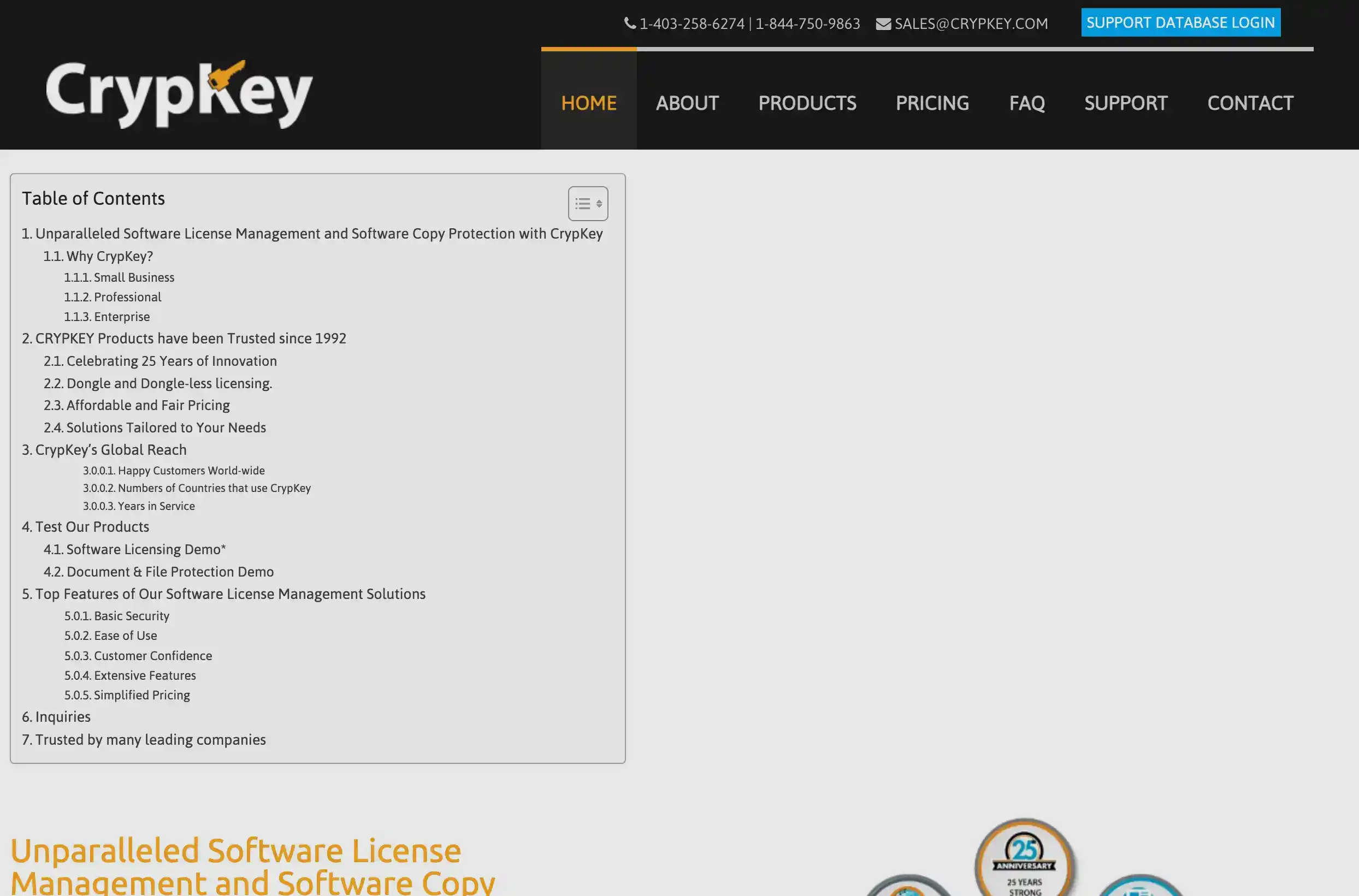Open the SUPPORT menu
This screenshot has width=1359, height=896.
(1125, 103)
